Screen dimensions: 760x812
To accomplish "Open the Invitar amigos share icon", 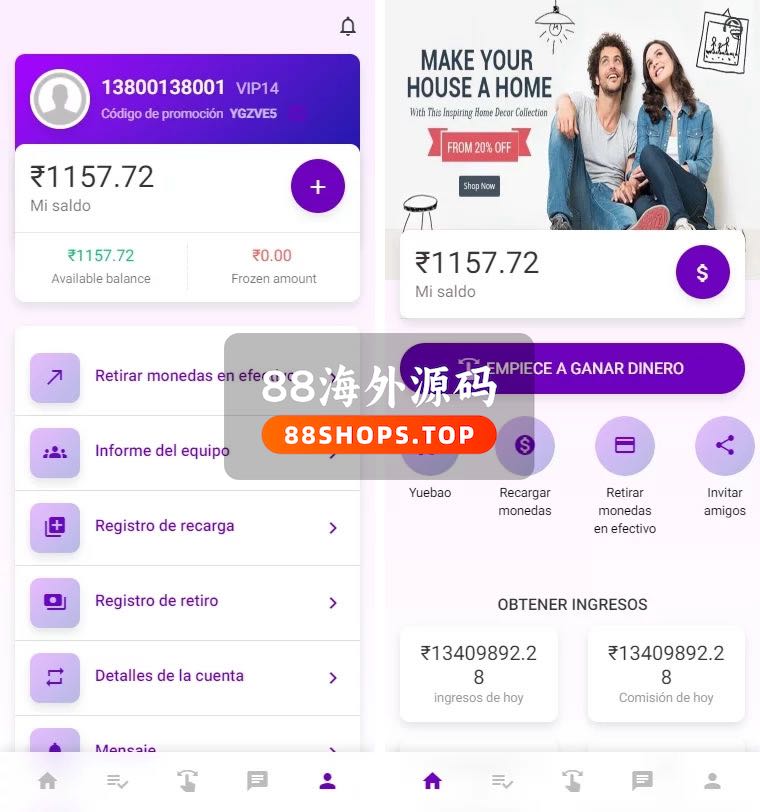I will click(724, 445).
